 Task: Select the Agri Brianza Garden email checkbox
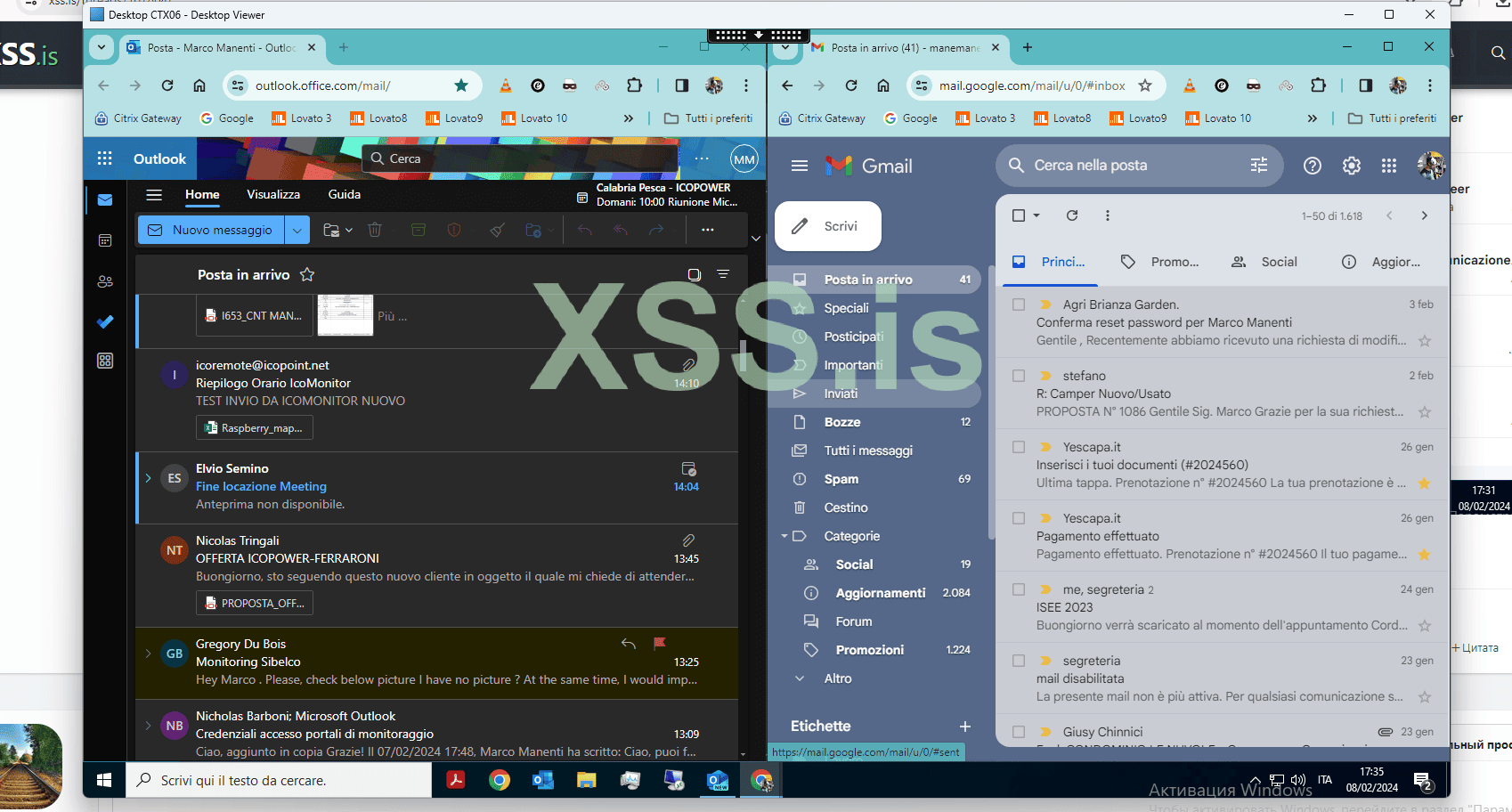(1019, 304)
